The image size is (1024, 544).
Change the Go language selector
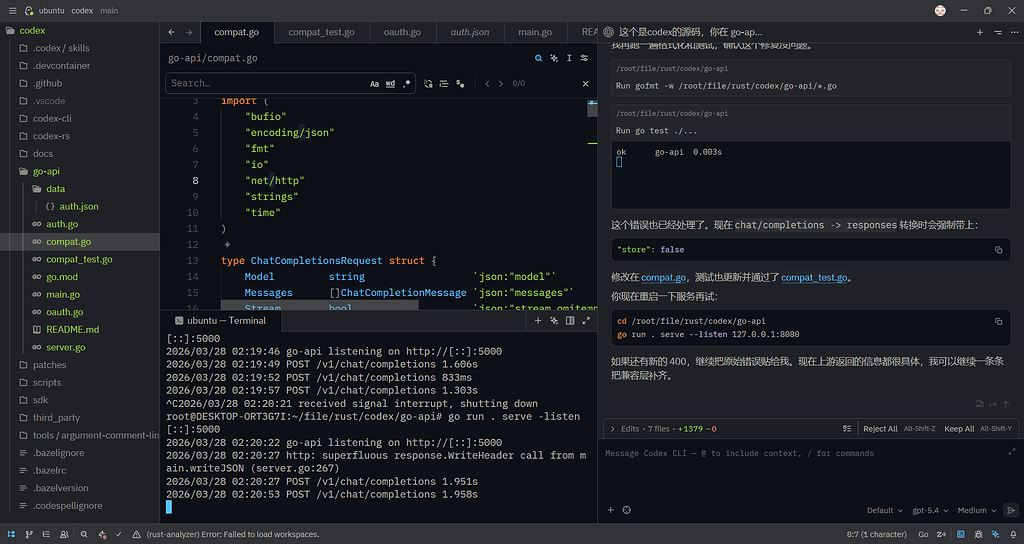coord(923,534)
